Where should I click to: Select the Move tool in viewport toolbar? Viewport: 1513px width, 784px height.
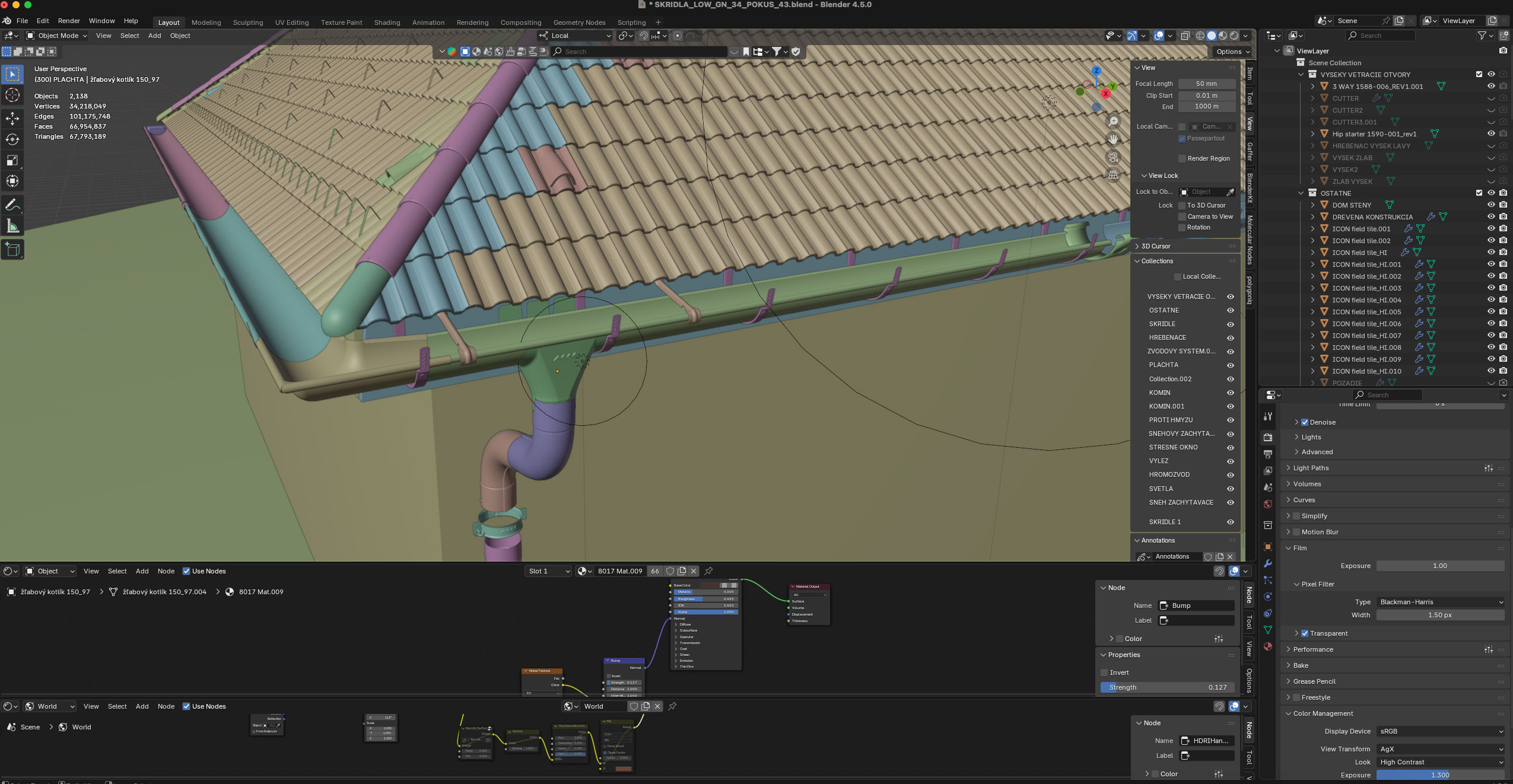click(12, 119)
